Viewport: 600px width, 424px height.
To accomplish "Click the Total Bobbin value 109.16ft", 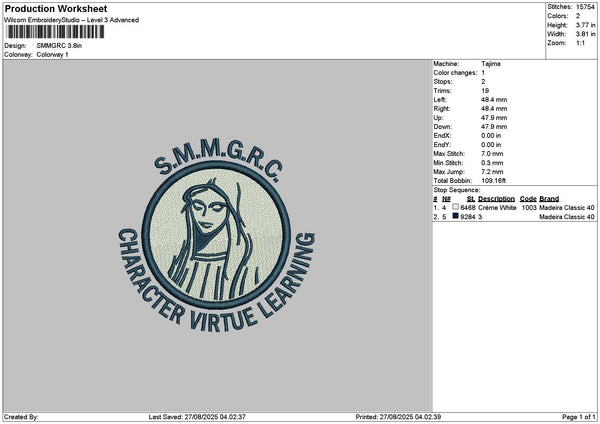I will click(x=494, y=181).
